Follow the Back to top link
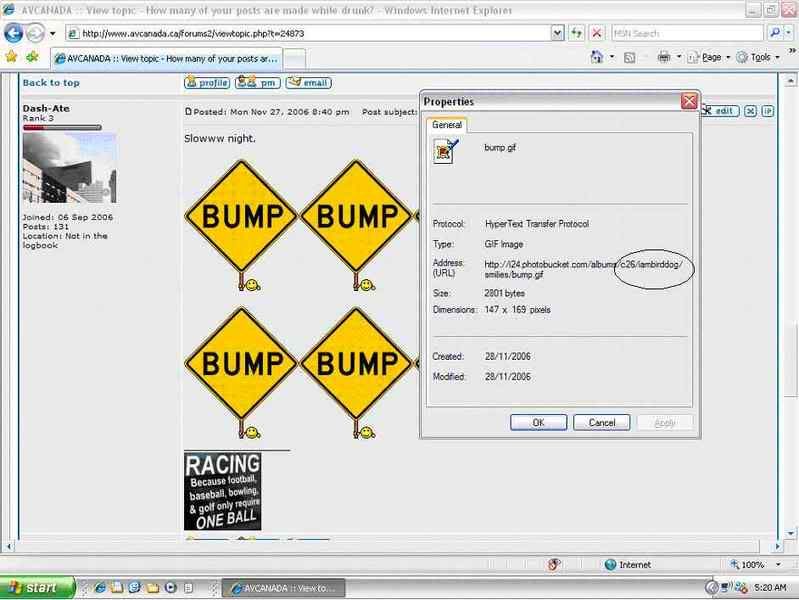Viewport: 799px width, 600px height. (51, 83)
